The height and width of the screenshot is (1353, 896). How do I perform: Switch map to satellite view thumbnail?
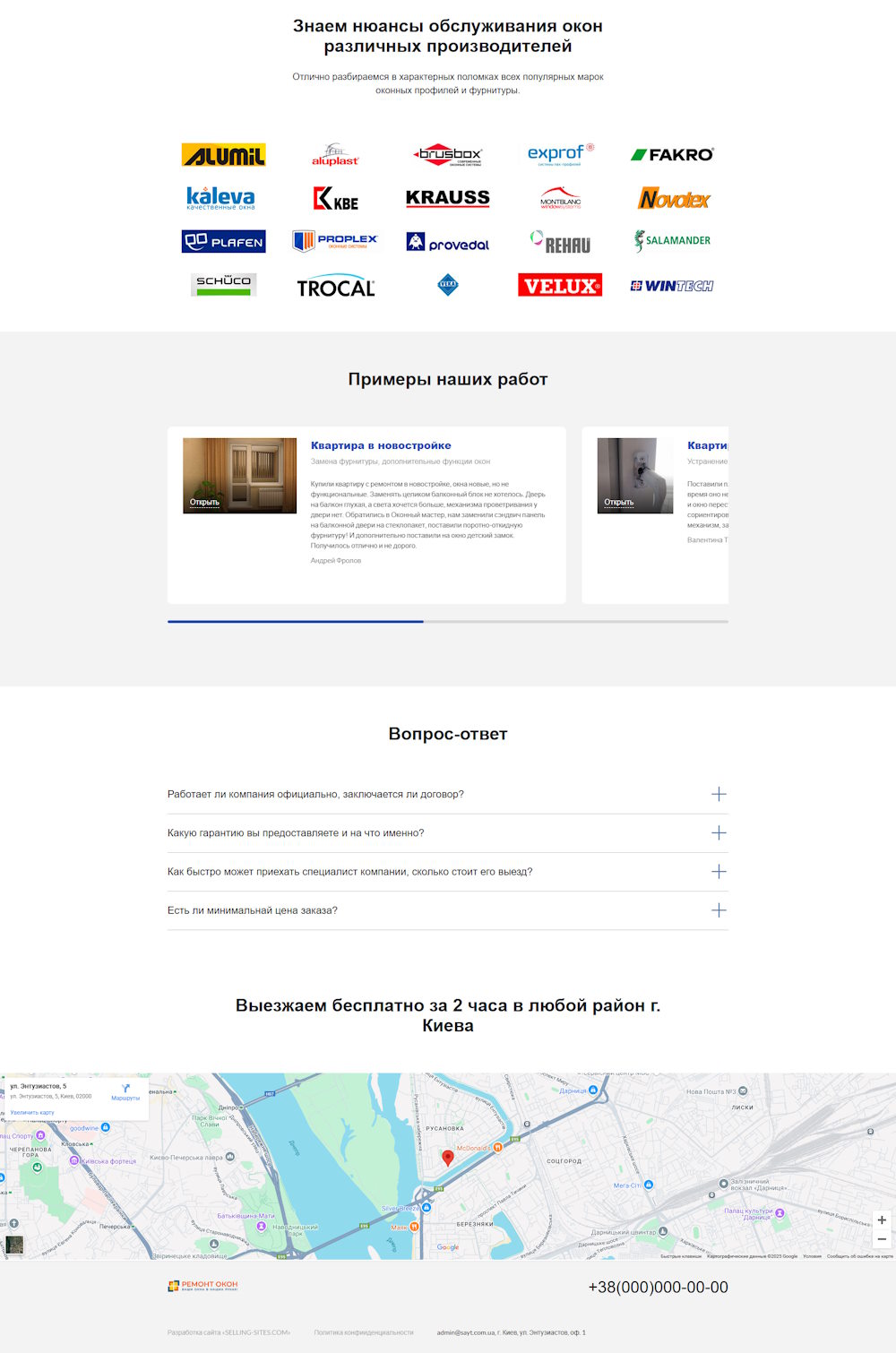(x=14, y=1245)
